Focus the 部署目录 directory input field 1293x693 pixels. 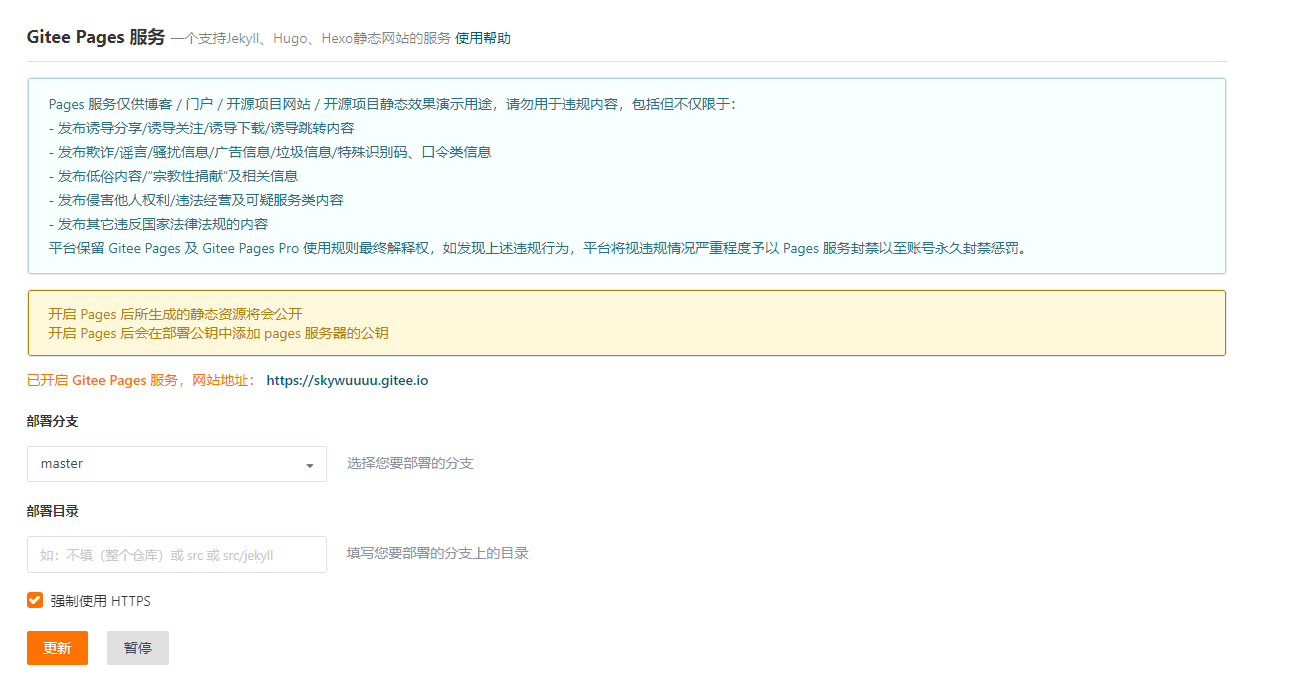click(177, 555)
